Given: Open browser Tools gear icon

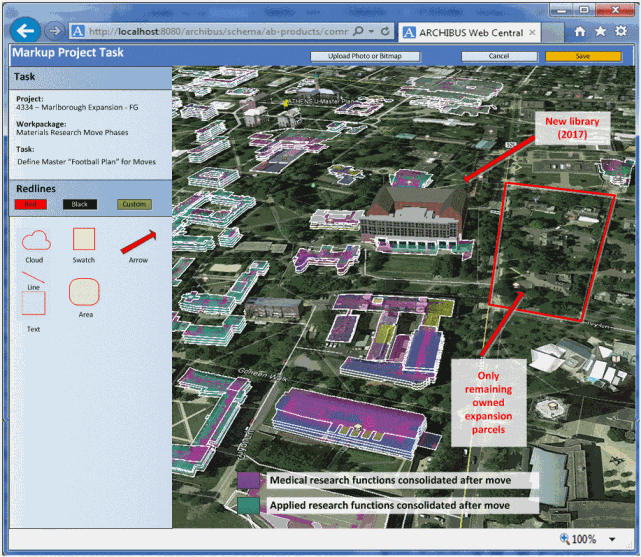Looking at the screenshot, I should point(621,32).
